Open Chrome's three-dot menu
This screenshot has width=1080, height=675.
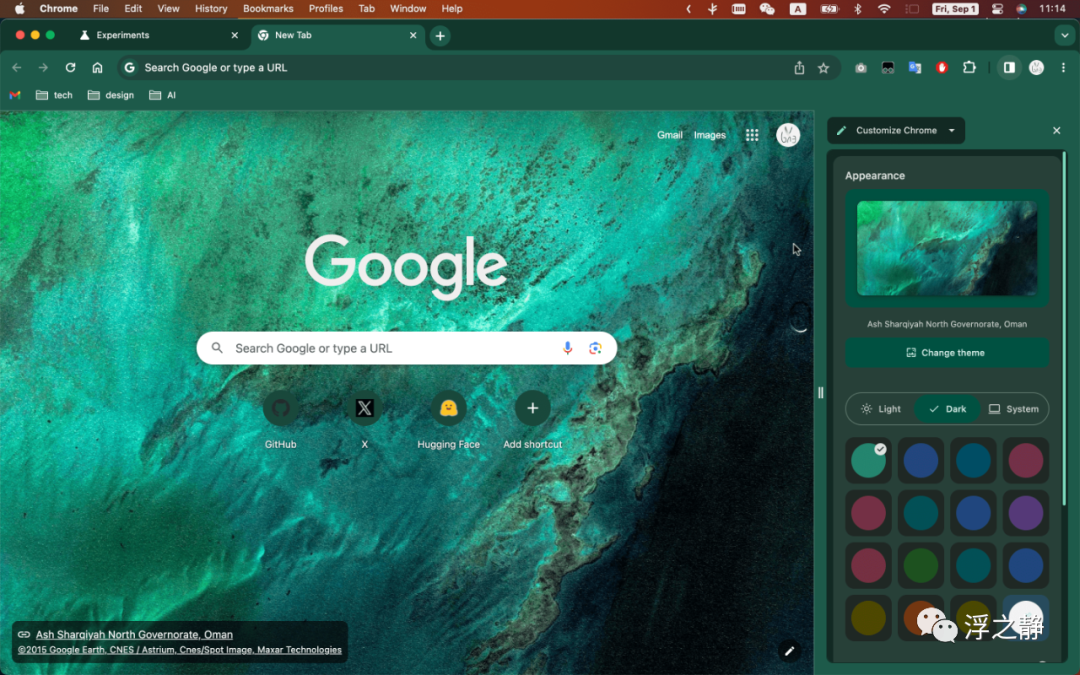point(1063,68)
